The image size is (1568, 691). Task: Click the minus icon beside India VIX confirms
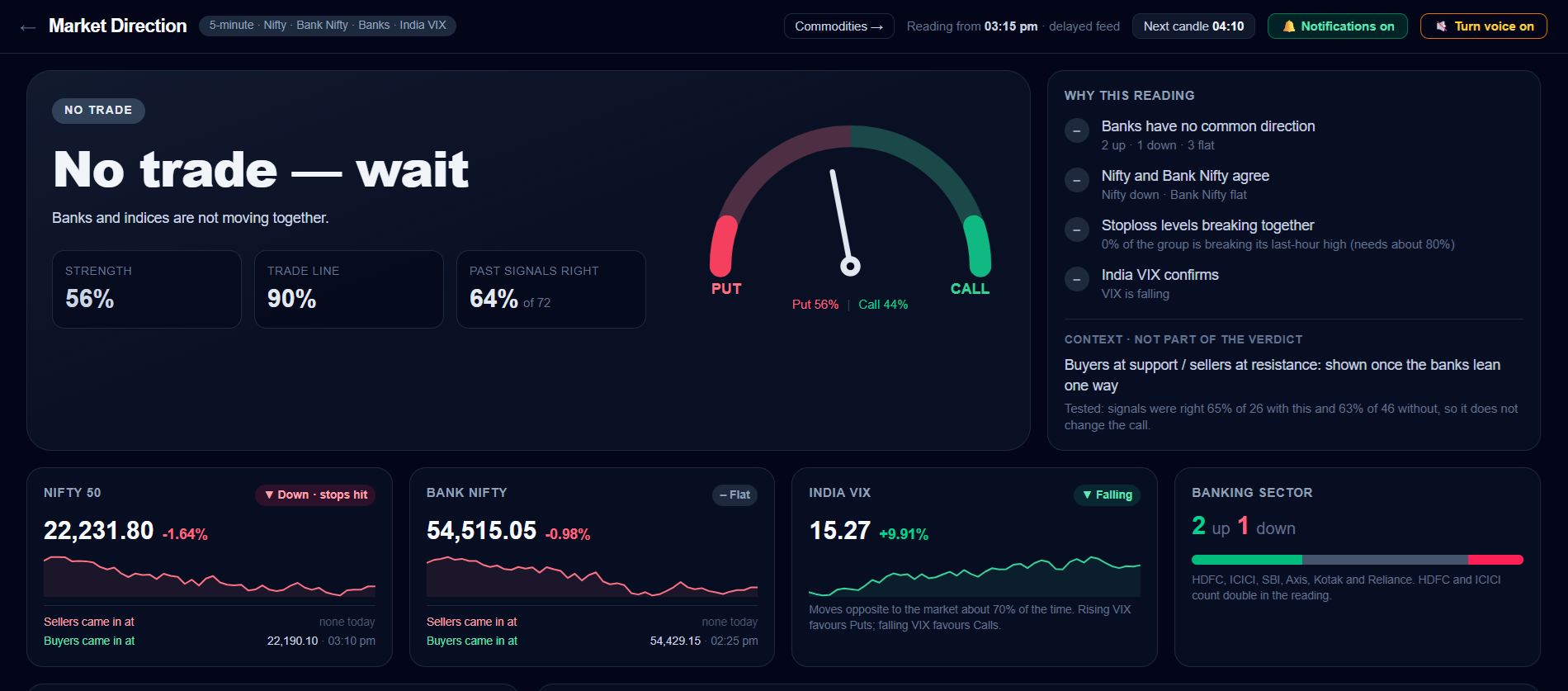coord(1077,279)
